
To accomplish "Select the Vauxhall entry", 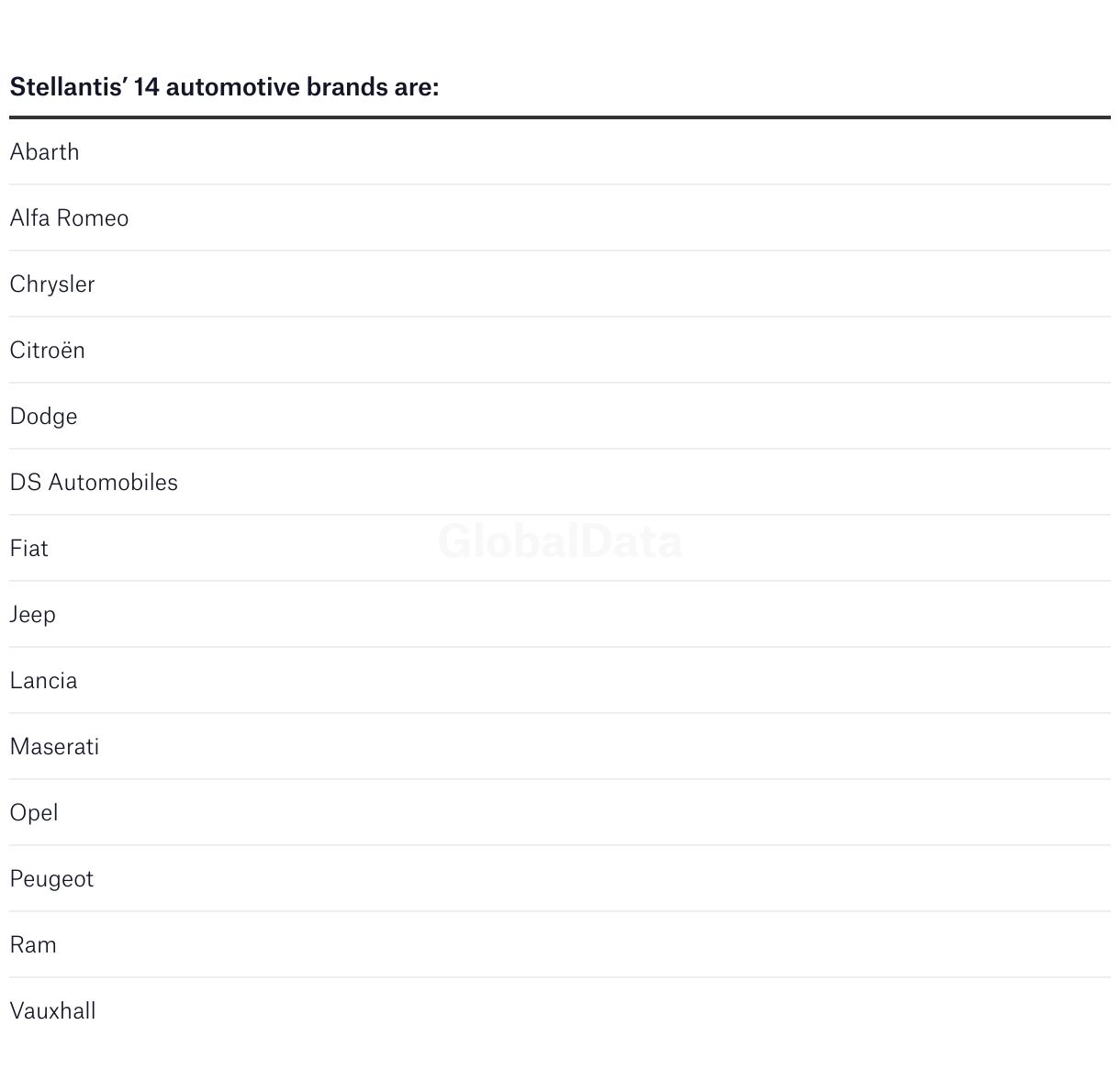I will tap(560, 1010).
